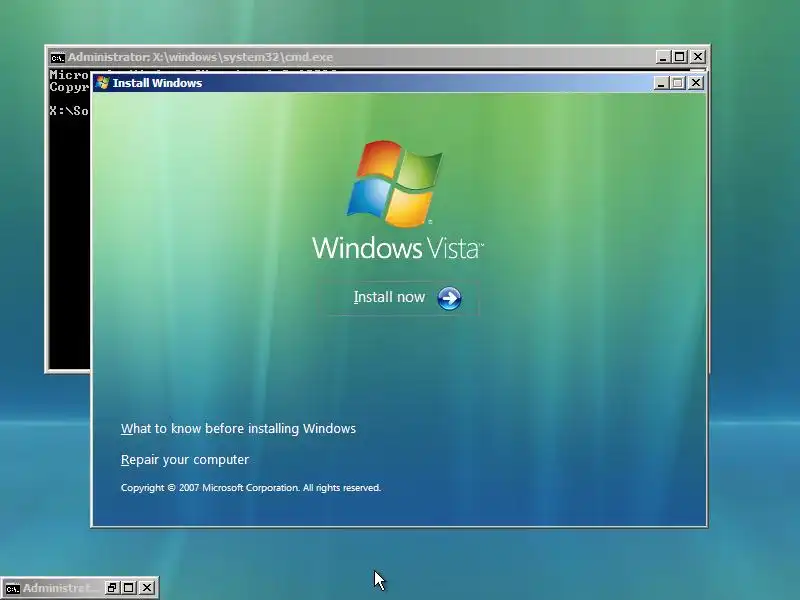Click the Install Windows title bar flag icon
The image size is (800, 600).
click(103, 83)
